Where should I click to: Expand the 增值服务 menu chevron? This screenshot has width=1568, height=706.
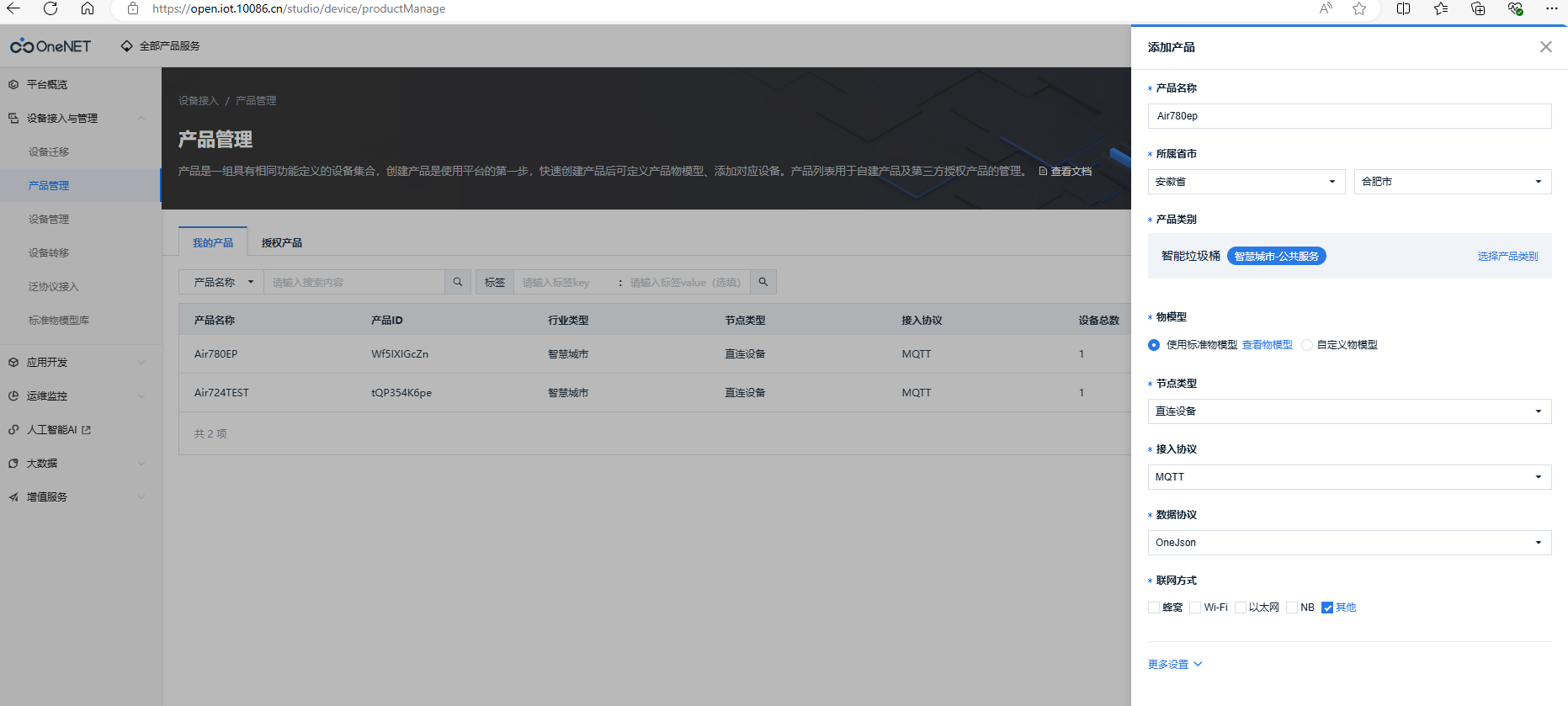(141, 496)
